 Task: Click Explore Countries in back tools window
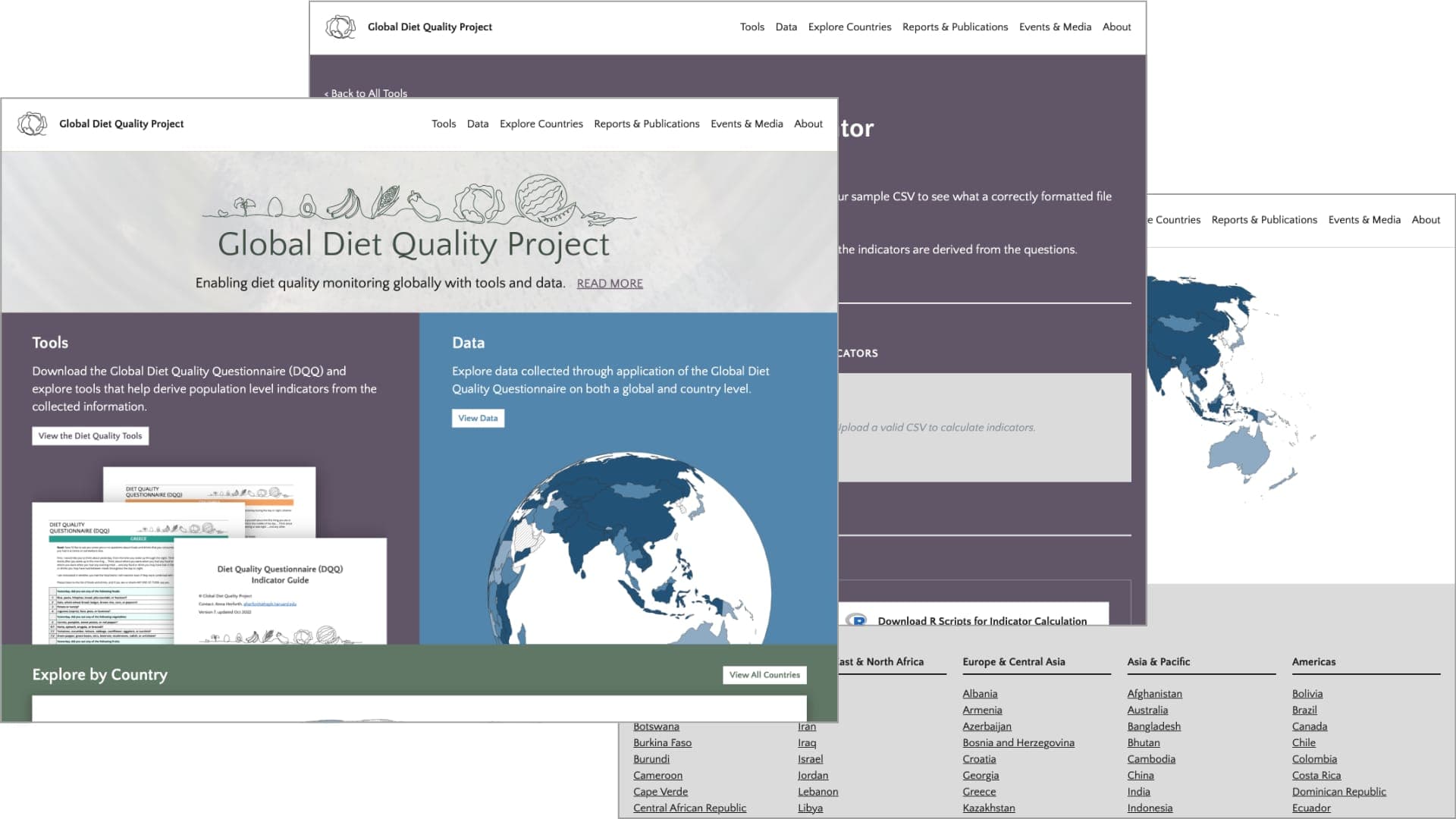850,27
